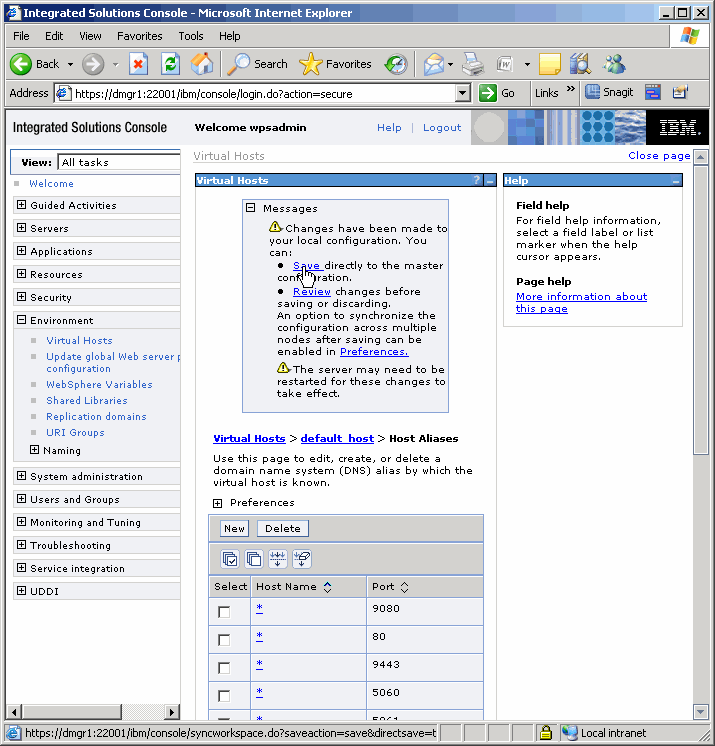Viewport: 715px width, 746px height.
Task: Click the Print toolbar icon
Action: (x=473, y=64)
